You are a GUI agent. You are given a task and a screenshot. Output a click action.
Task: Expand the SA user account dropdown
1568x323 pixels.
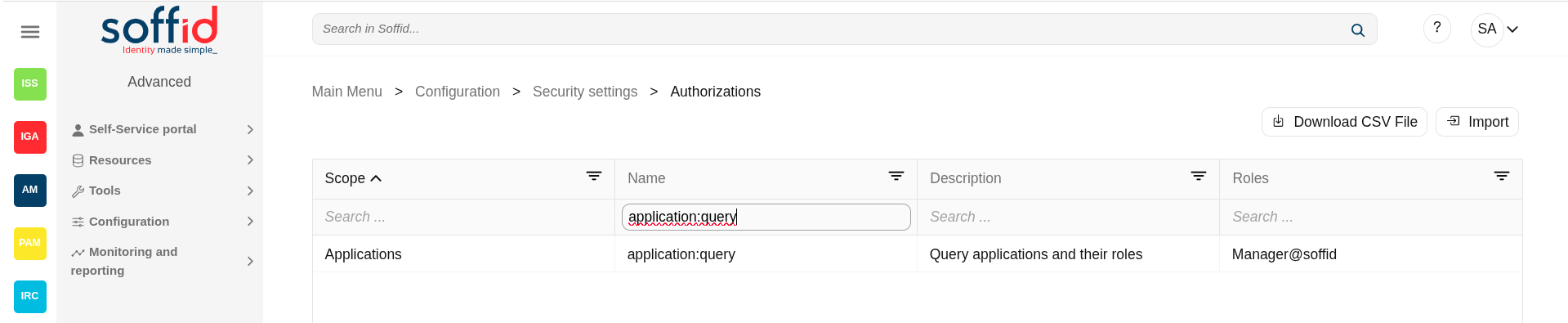pos(1497,29)
